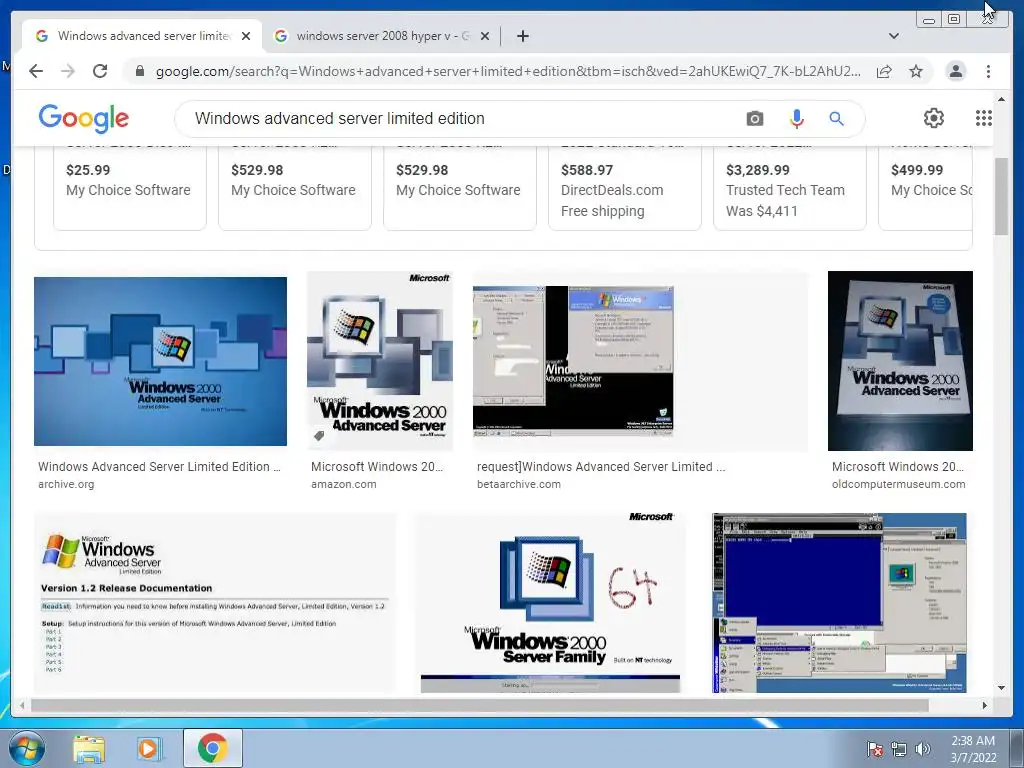Click the amazon.com source text

(344, 484)
